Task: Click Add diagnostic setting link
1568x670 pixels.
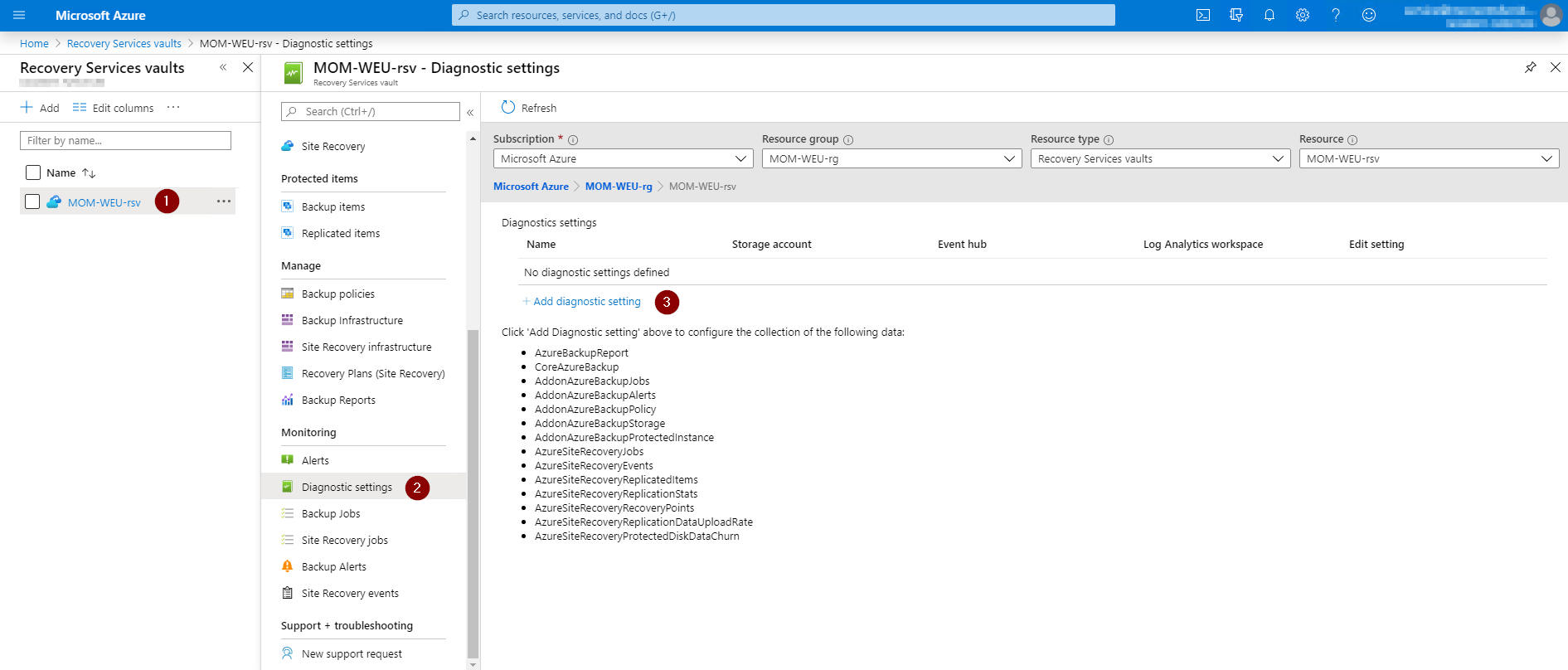Action: (x=581, y=302)
